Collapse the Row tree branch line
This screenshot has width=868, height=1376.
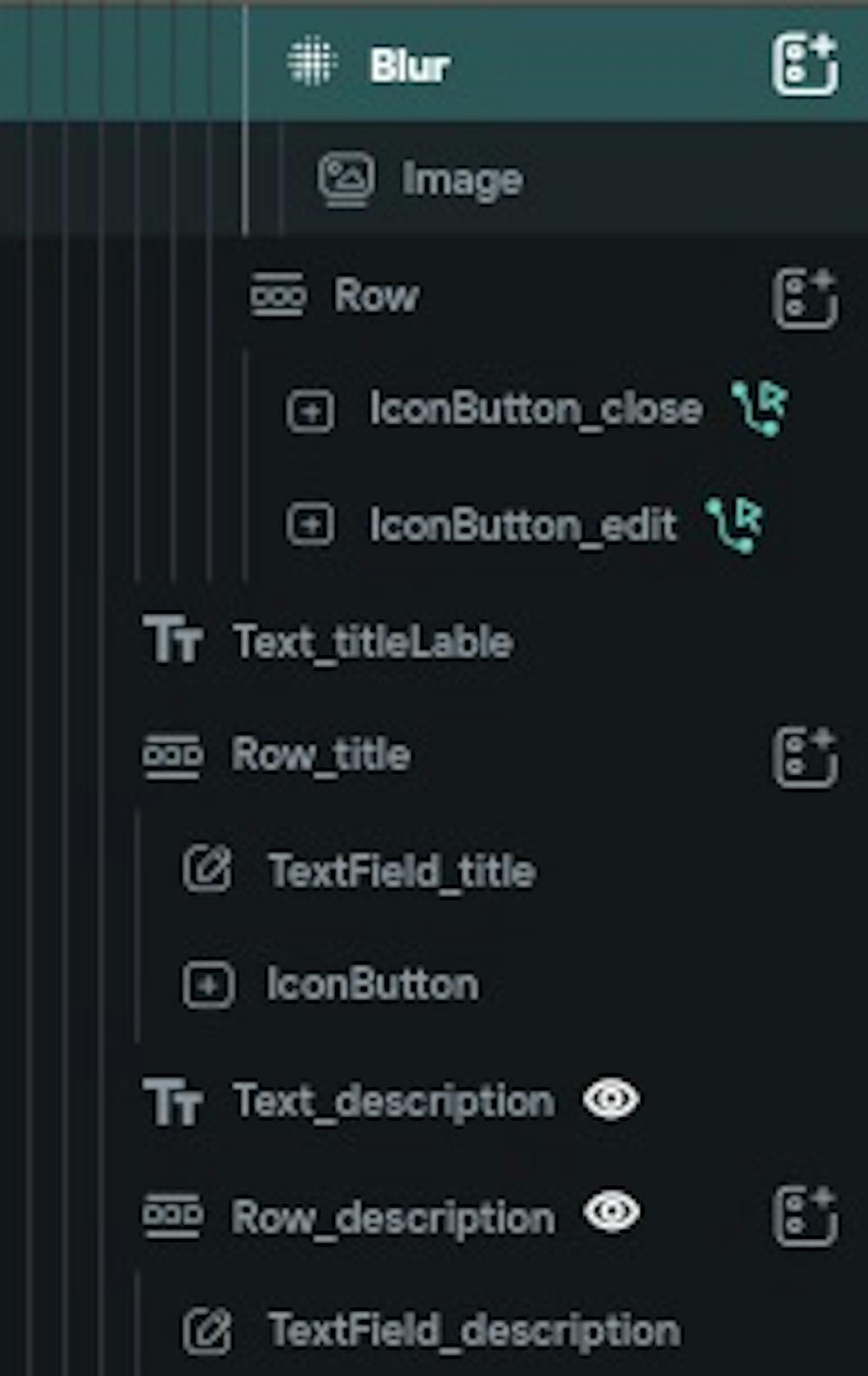[x=246, y=464]
